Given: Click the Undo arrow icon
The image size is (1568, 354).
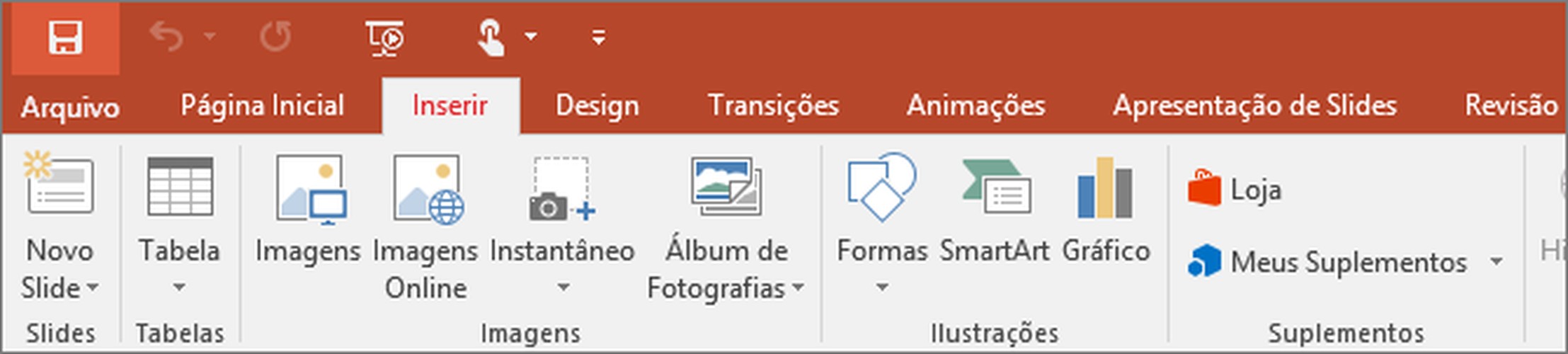Looking at the screenshot, I should tap(166, 37).
